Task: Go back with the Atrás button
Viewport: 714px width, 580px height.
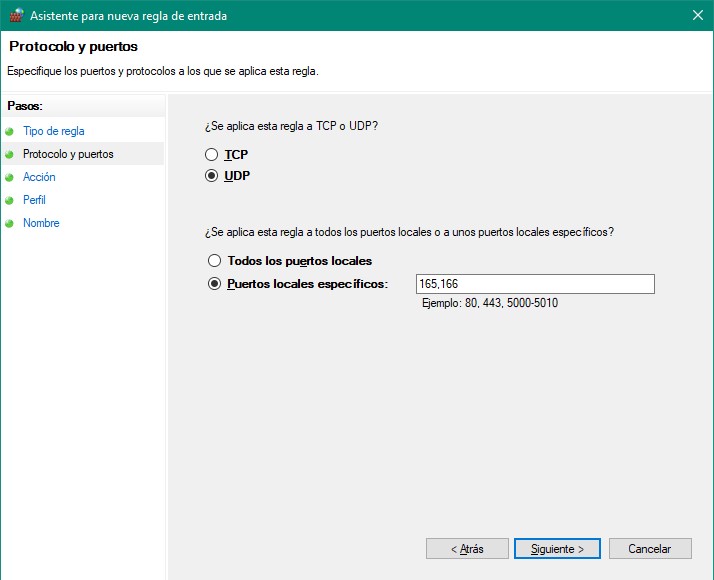Action: tap(467, 549)
